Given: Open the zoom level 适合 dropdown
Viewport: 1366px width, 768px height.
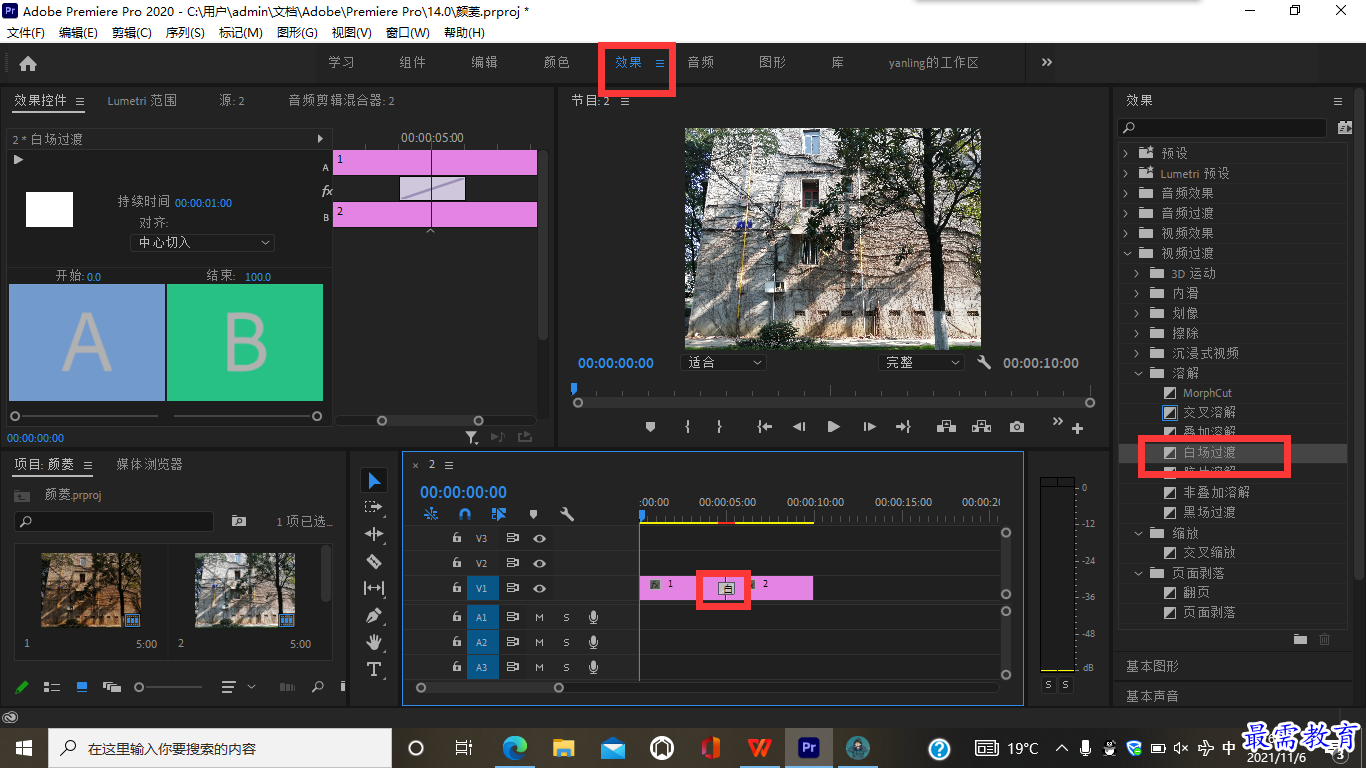Looking at the screenshot, I should coord(724,362).
